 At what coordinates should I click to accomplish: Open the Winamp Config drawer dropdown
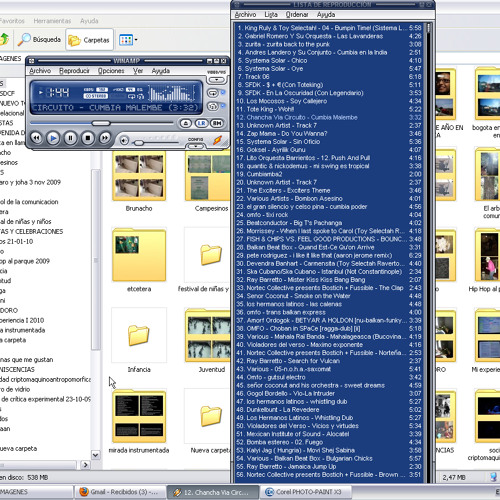point(196,146)
